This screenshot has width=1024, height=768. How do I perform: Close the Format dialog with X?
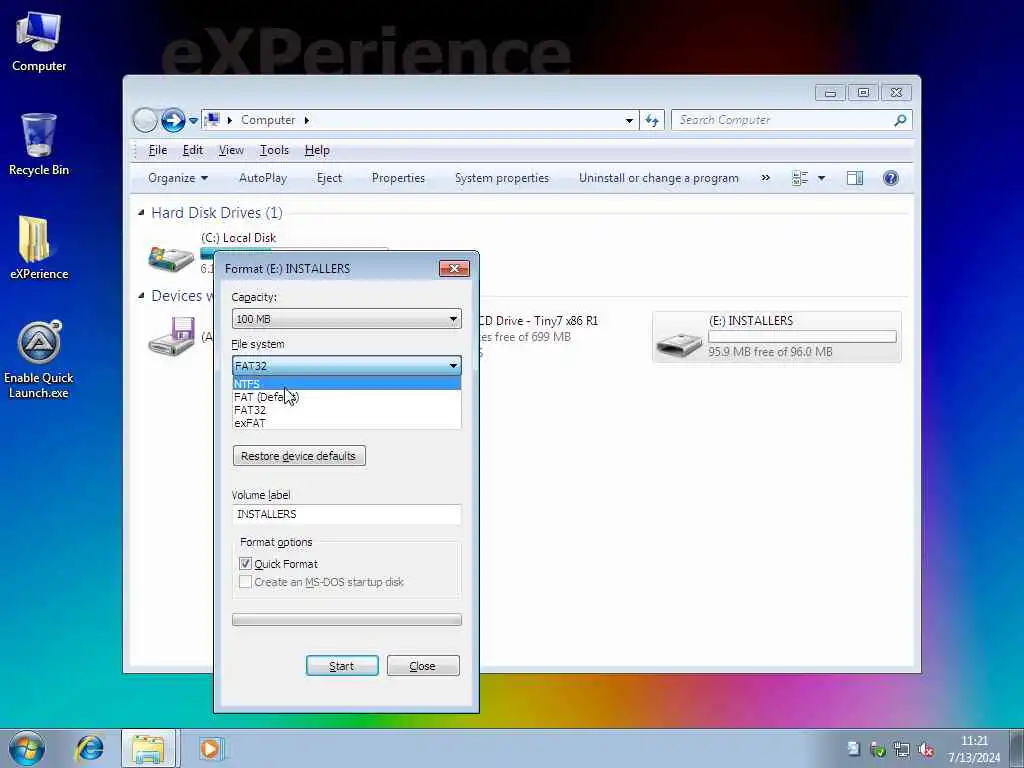click(x=455, y=268)
